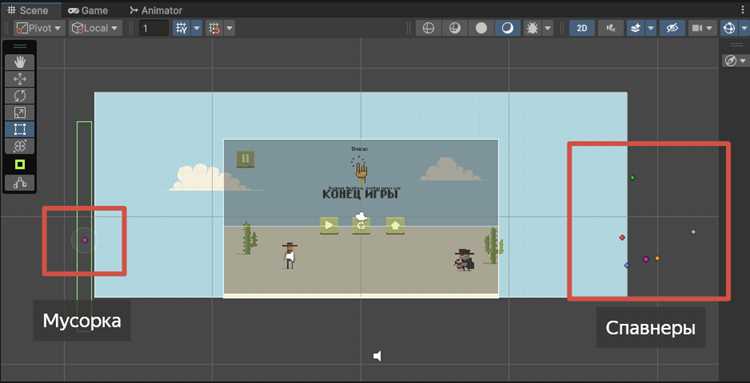Toggle scene audio icon
750x383 pixels.
[611, 28]
